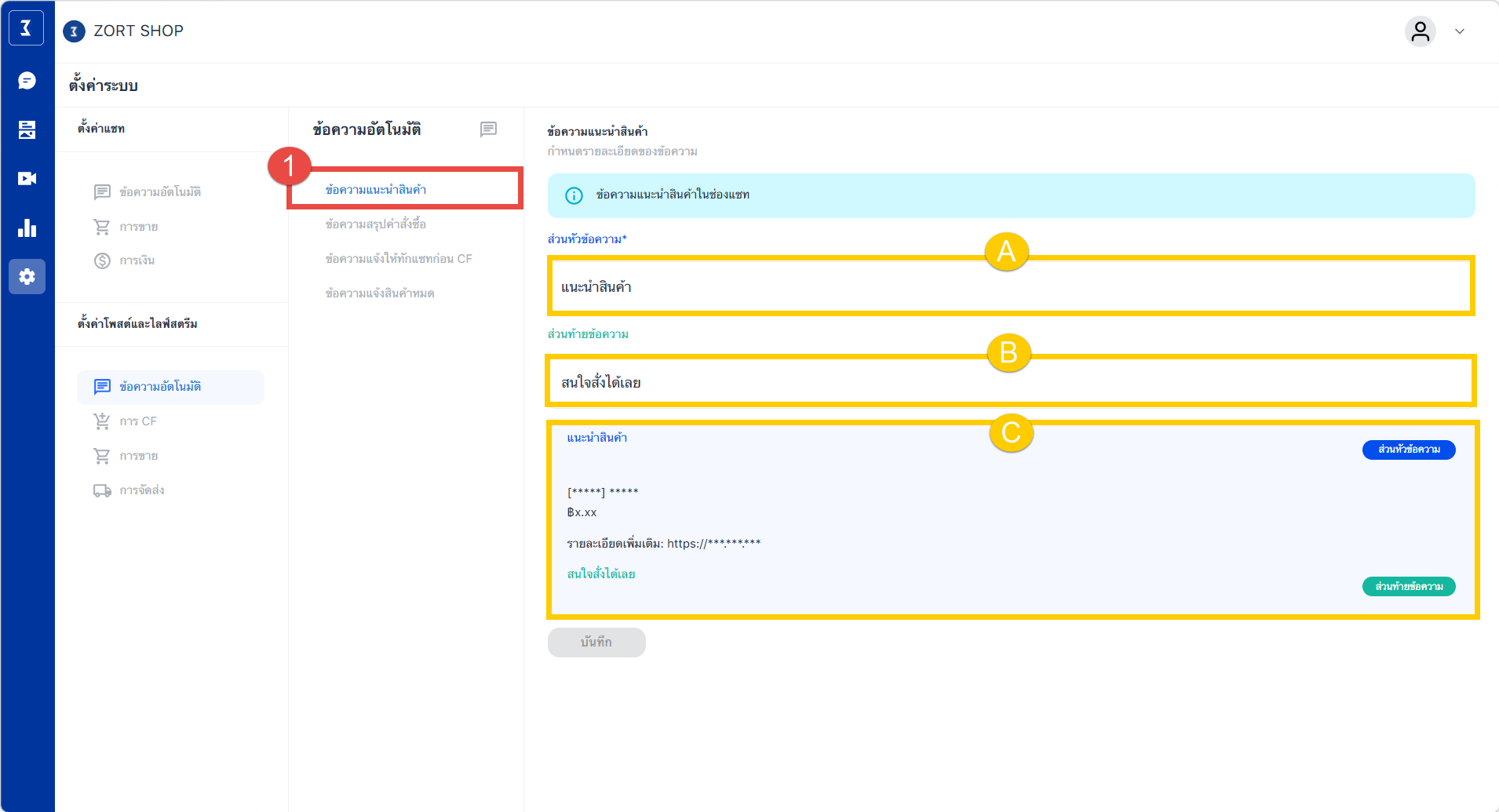Image resolution: width=1499 pixels, height=812 pixels.
Task: Click the ส่วนหัวข้อความ header input field
Action: tap(1010, 287)
